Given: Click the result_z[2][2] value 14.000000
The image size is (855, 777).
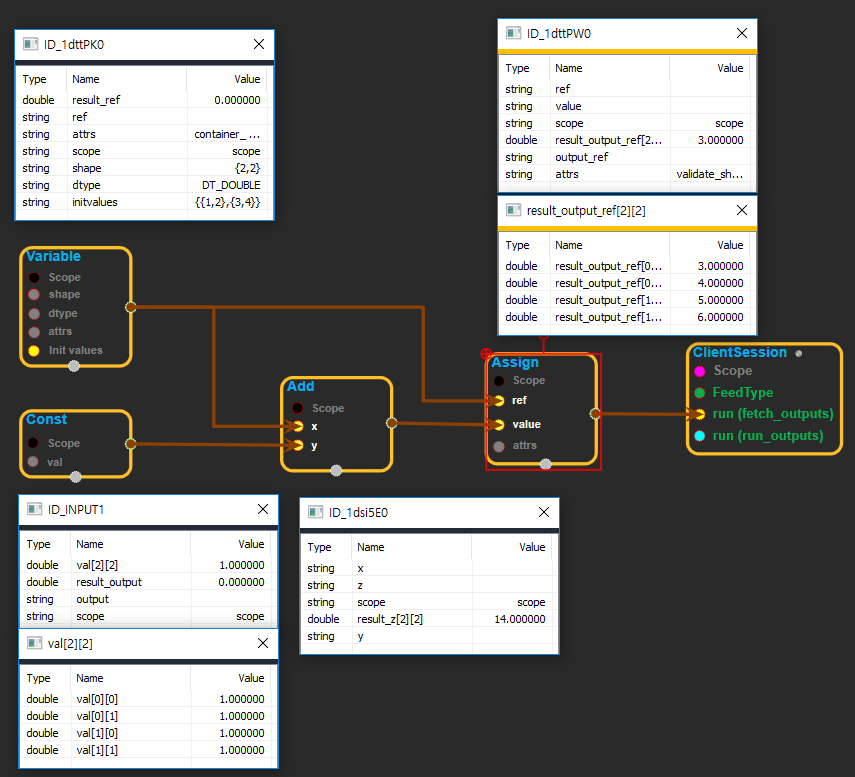Looking at the screenshot, I should click(520, 619).
